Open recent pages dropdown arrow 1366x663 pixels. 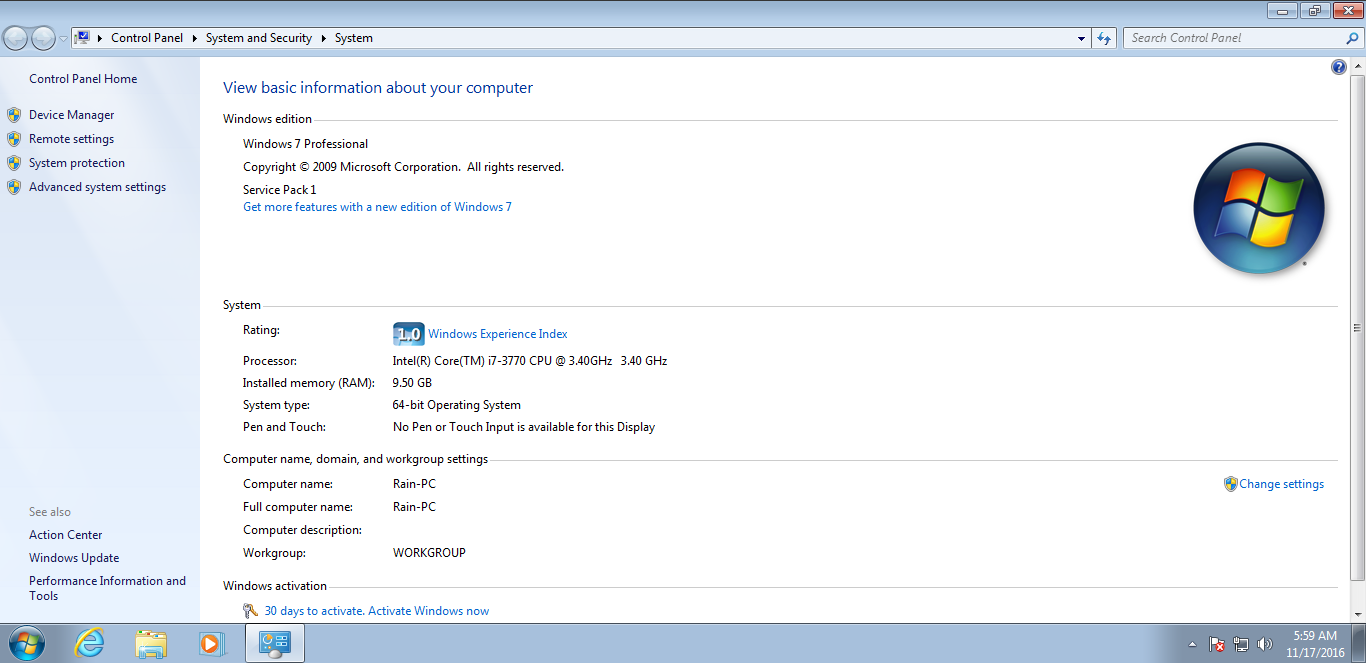point(64,39)
